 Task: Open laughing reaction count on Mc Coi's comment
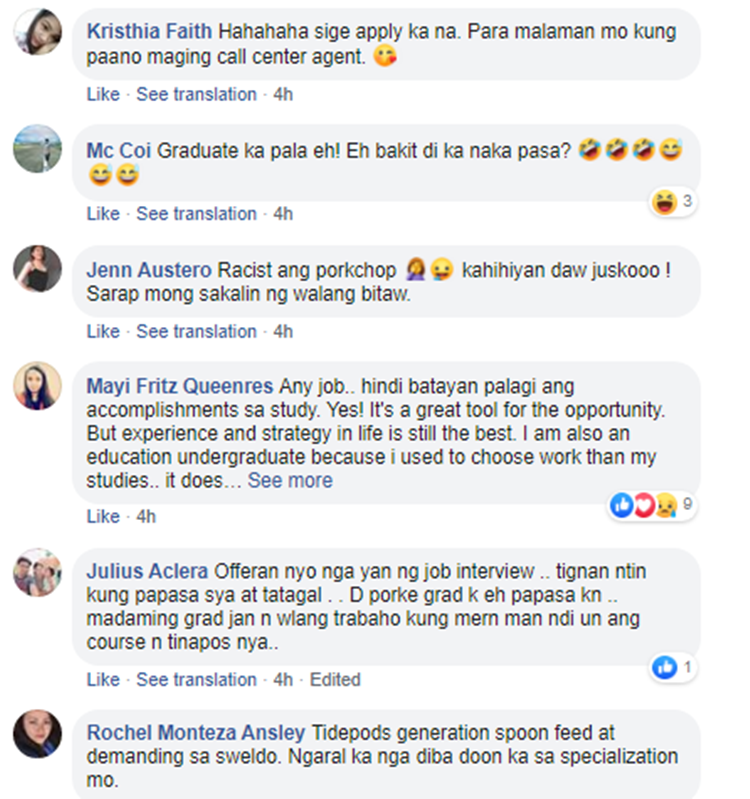click(x=673, y=202)
